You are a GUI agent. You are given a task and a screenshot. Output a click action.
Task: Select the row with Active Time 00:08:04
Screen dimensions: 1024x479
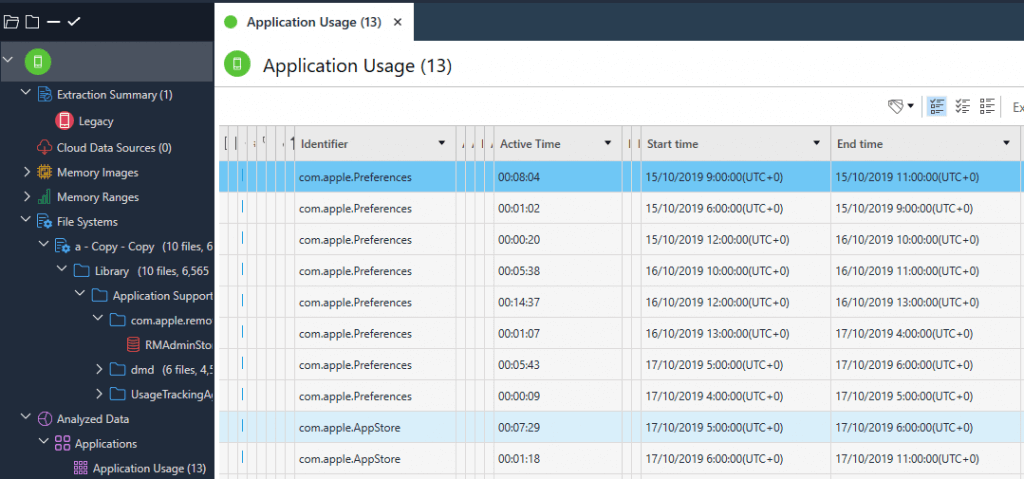621,176
